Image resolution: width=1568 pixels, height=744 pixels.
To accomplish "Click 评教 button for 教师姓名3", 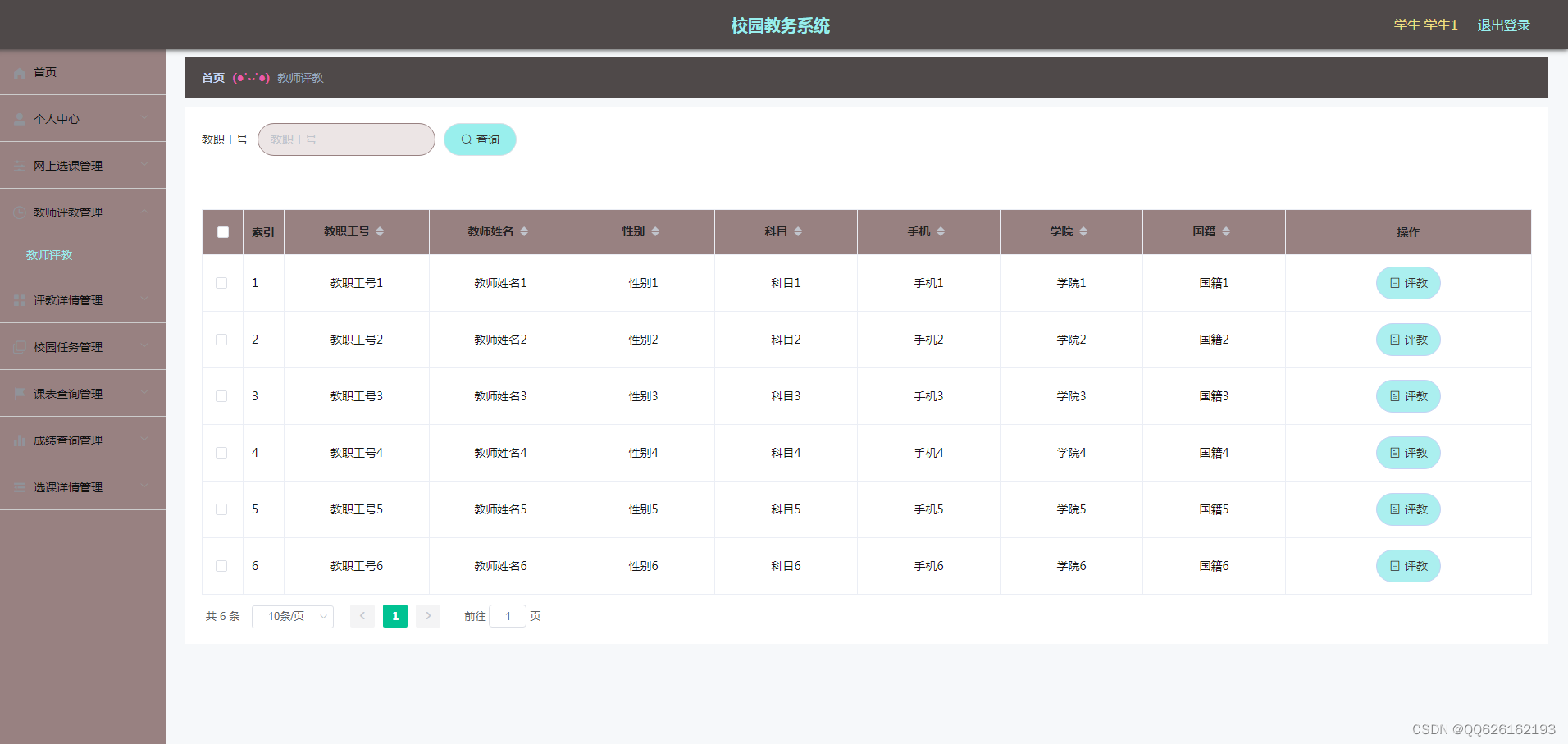I will pyautogui.click(x=1408, y=396).
